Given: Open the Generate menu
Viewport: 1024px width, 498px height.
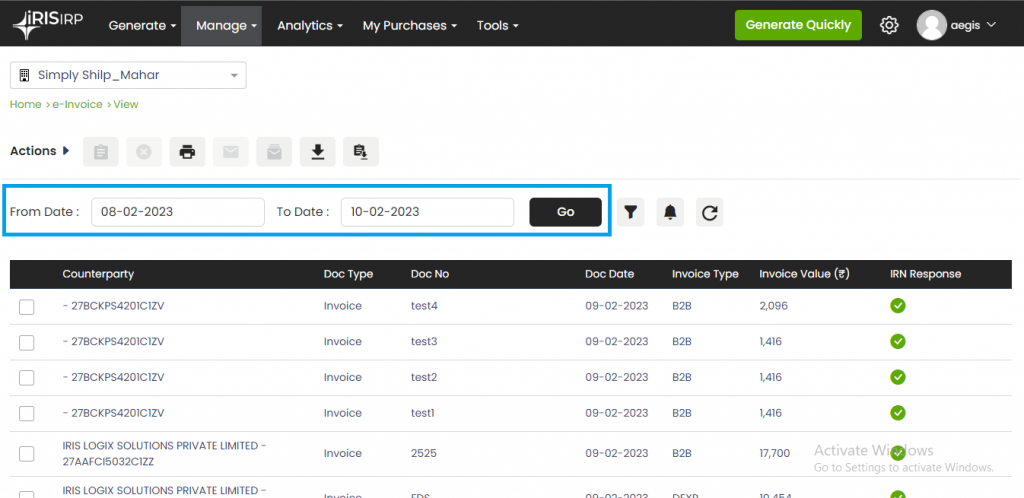Looking at the screenshot, I should 142,25.
